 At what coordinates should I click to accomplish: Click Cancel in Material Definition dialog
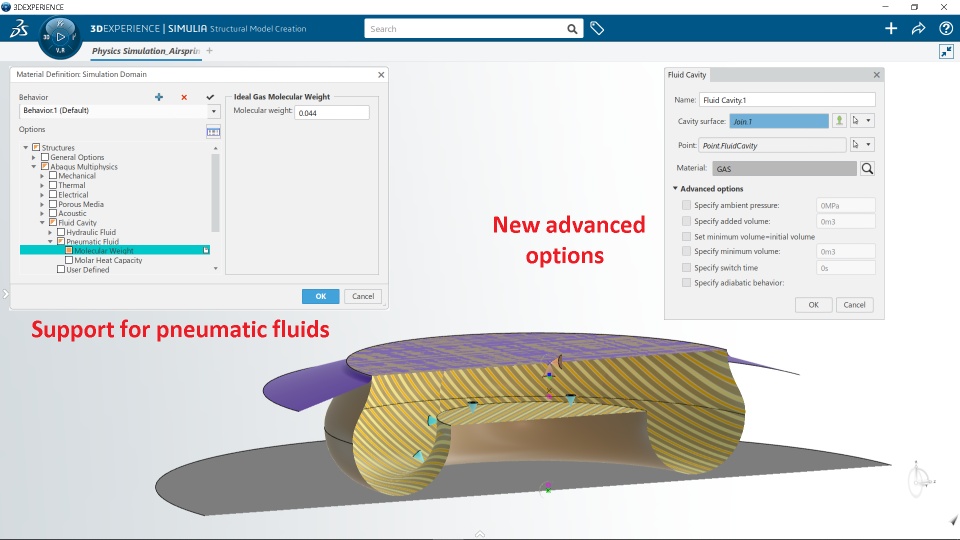363,296
